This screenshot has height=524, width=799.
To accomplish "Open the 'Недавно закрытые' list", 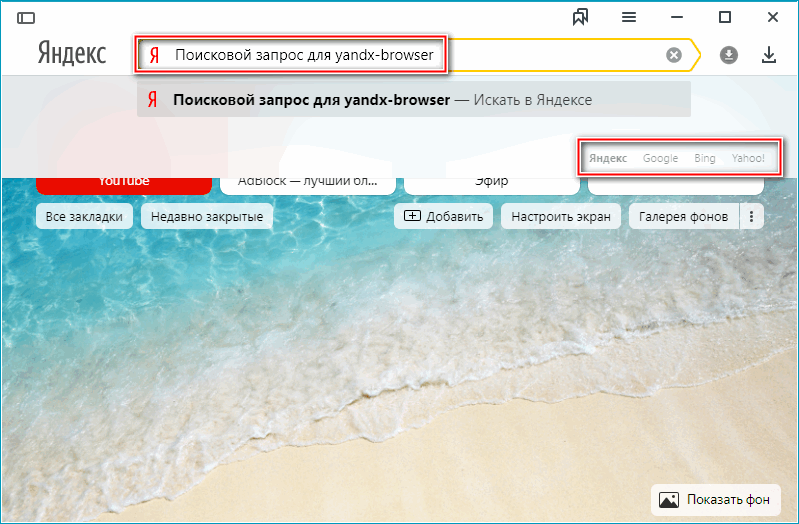I will coord(208,216).
